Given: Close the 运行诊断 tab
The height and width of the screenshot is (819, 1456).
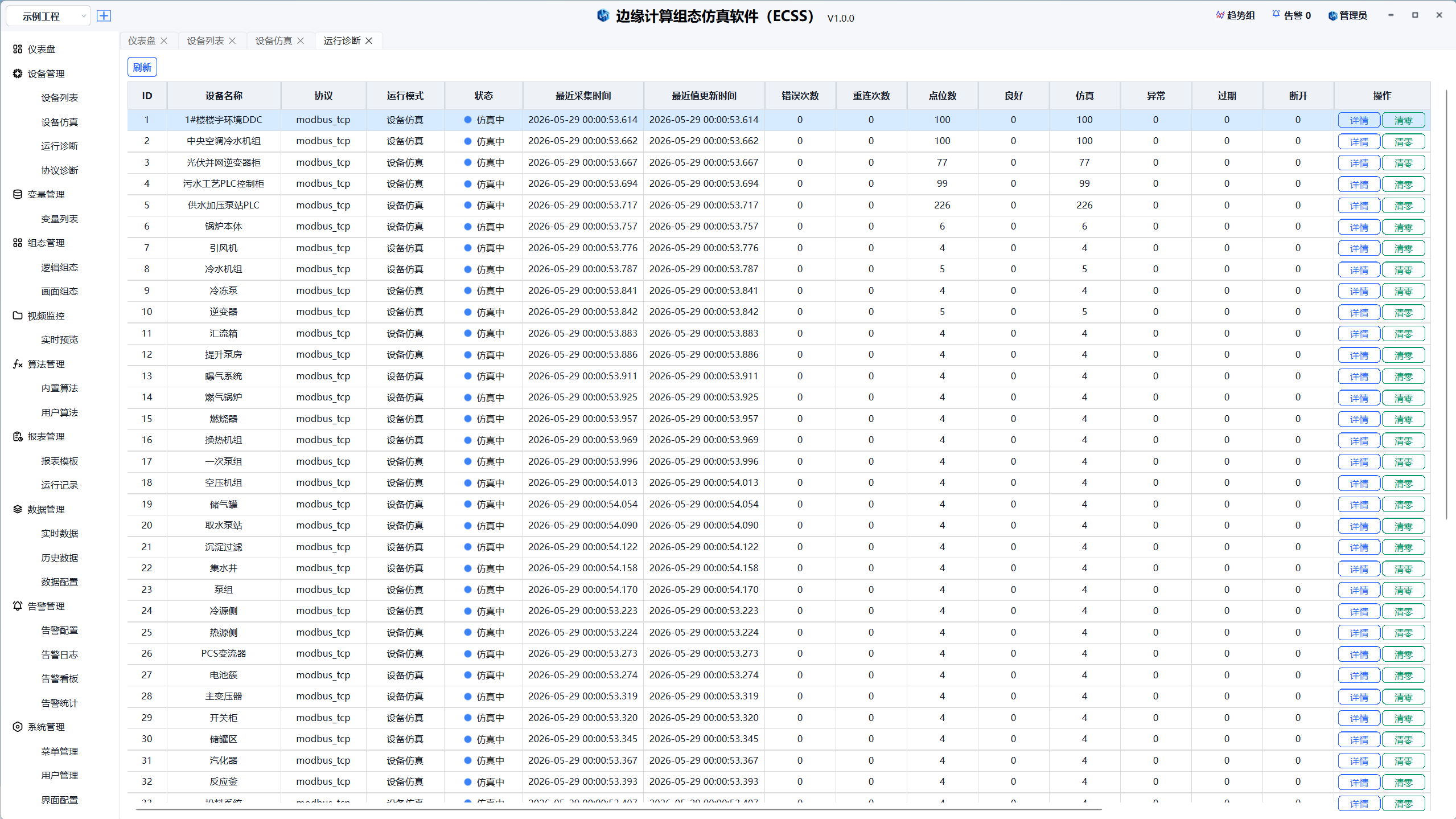Looking at the screenshot, I should [x=369, y=41].
